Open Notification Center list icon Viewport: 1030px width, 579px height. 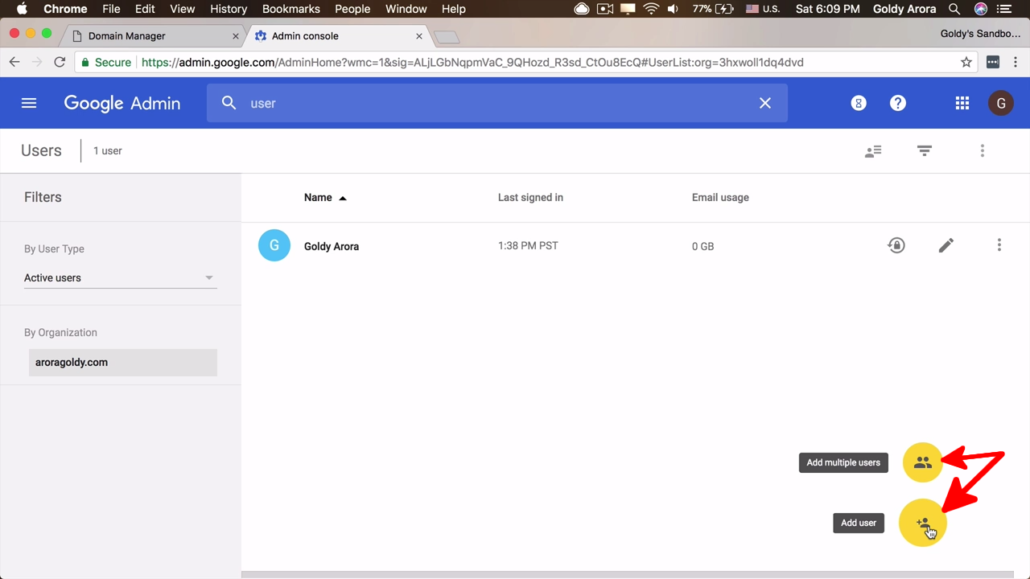[x=1005, y=9]
